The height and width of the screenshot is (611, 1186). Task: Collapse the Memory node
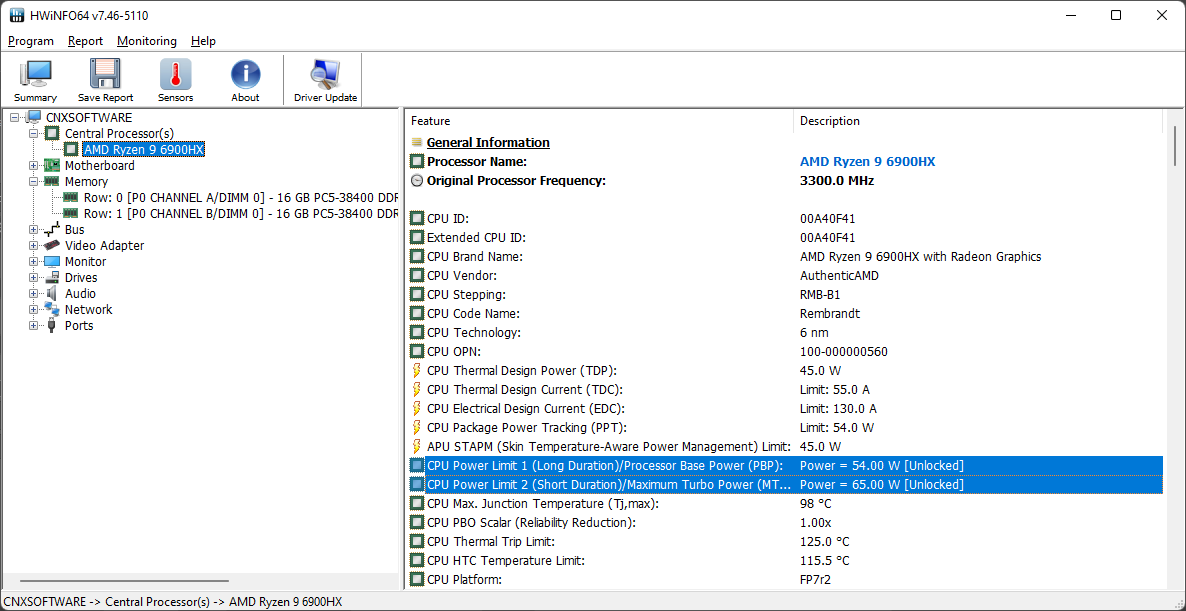(x=33, y=181)
